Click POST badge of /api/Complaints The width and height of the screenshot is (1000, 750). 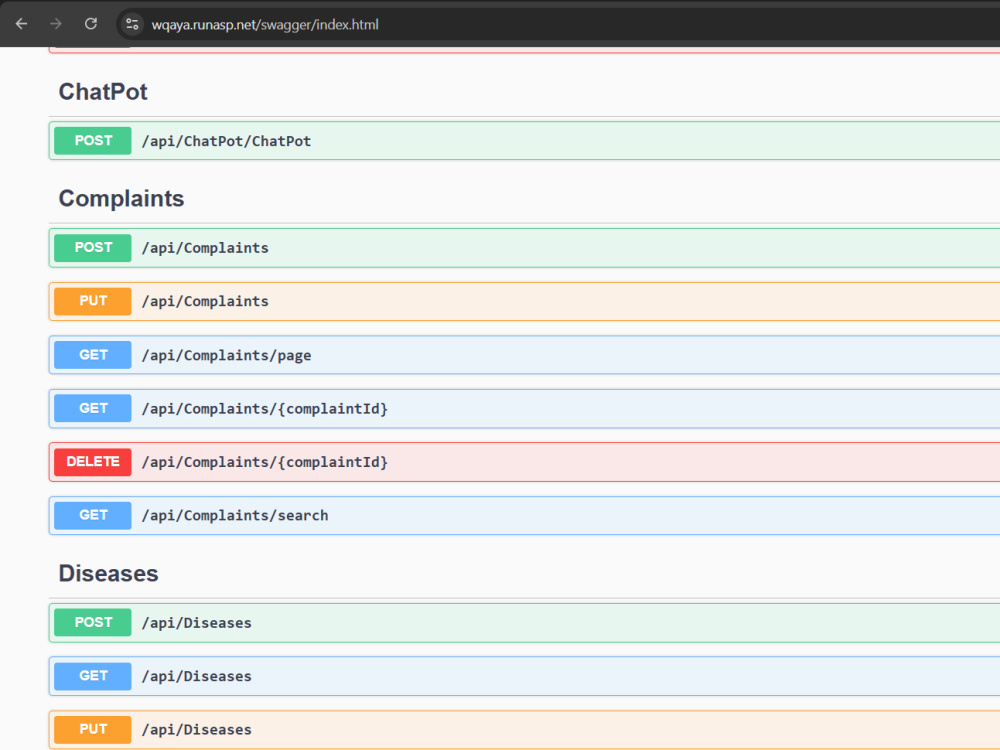click(x=92, y=248)
